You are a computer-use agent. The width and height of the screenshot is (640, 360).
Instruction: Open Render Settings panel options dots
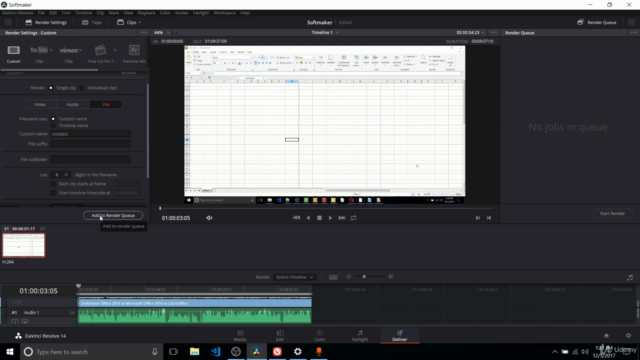[x=143, y=33]
